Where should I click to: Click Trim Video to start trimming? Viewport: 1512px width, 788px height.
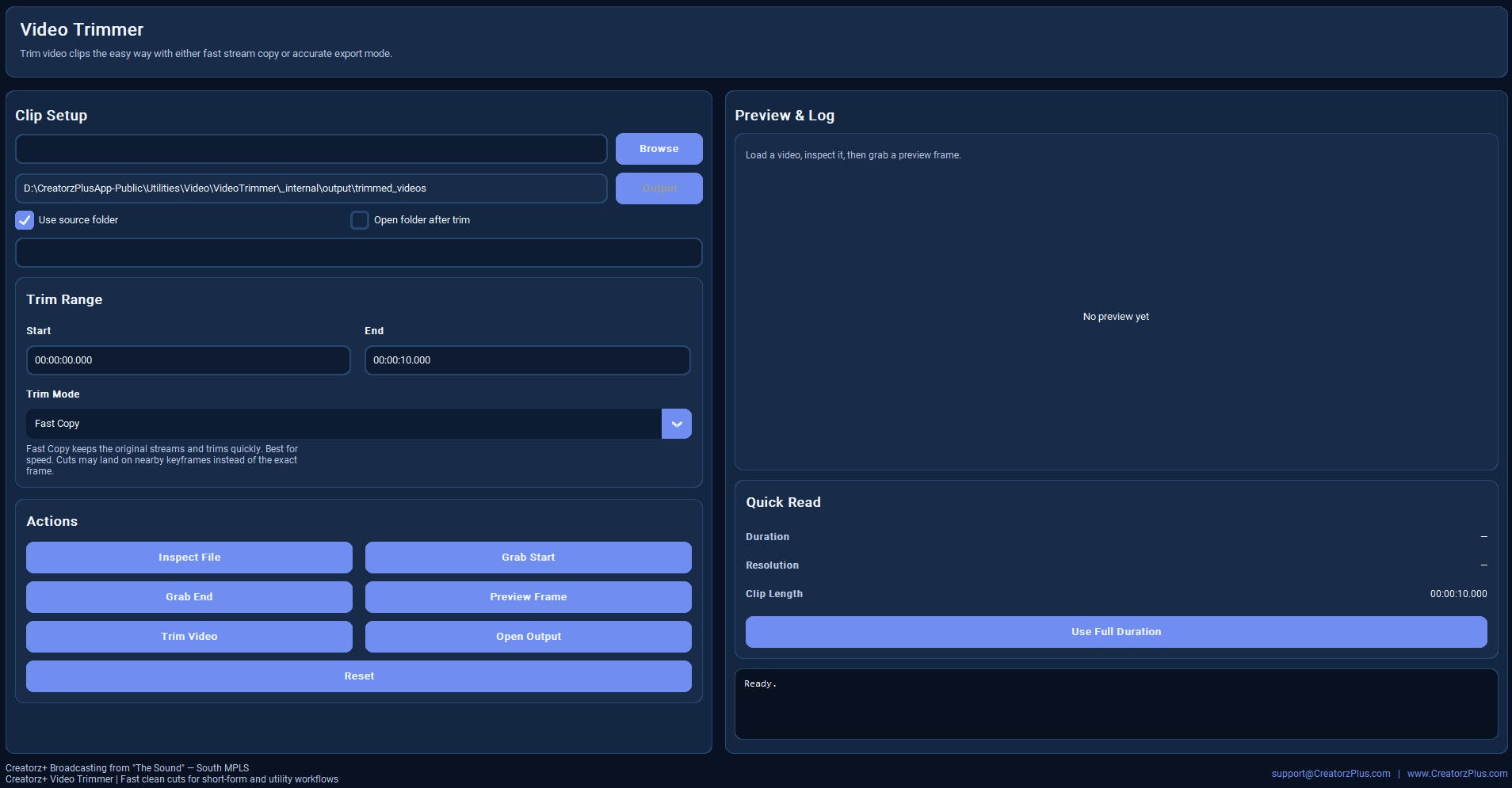[x=189, y=636]
